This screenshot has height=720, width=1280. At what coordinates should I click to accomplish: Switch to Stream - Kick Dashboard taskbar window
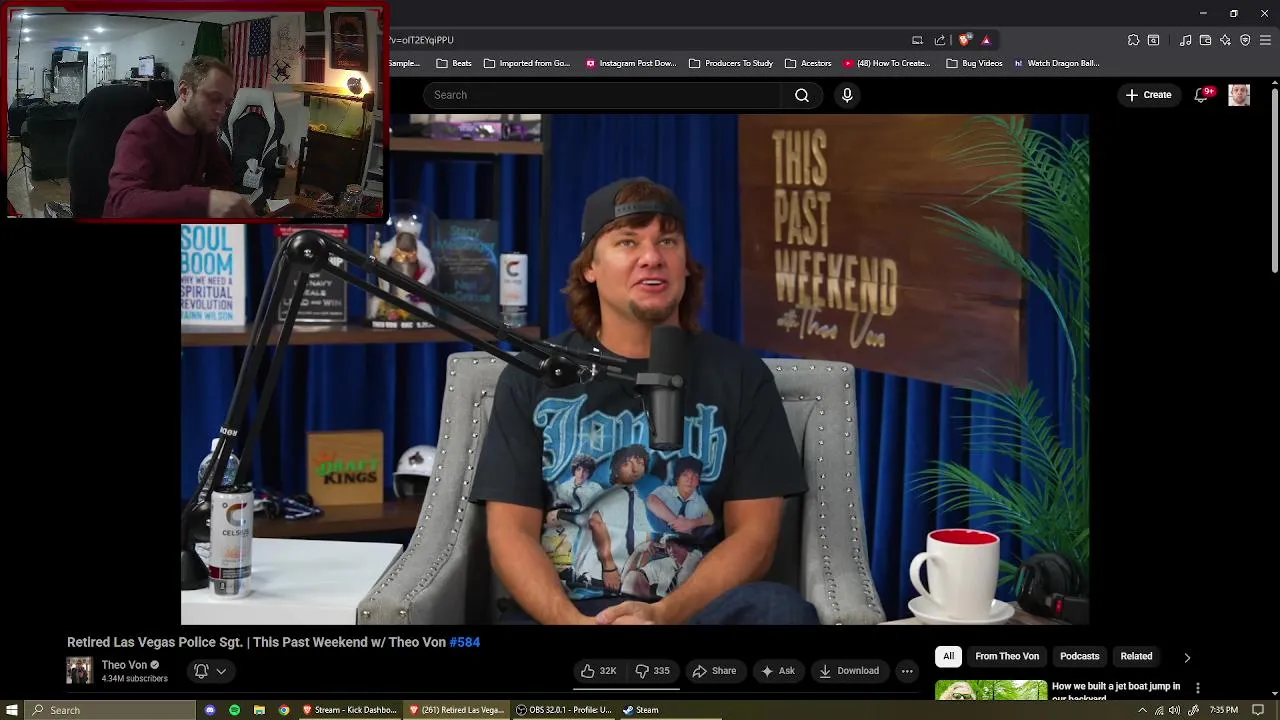point(350,710)
